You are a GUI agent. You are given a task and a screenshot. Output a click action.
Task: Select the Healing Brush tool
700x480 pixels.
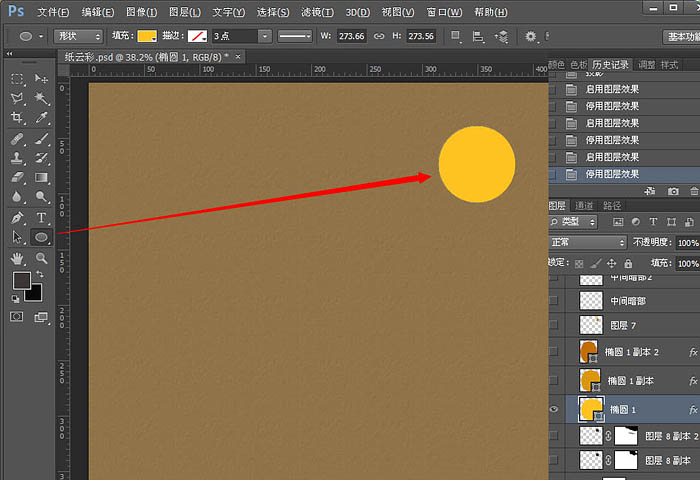pos(17,139)
